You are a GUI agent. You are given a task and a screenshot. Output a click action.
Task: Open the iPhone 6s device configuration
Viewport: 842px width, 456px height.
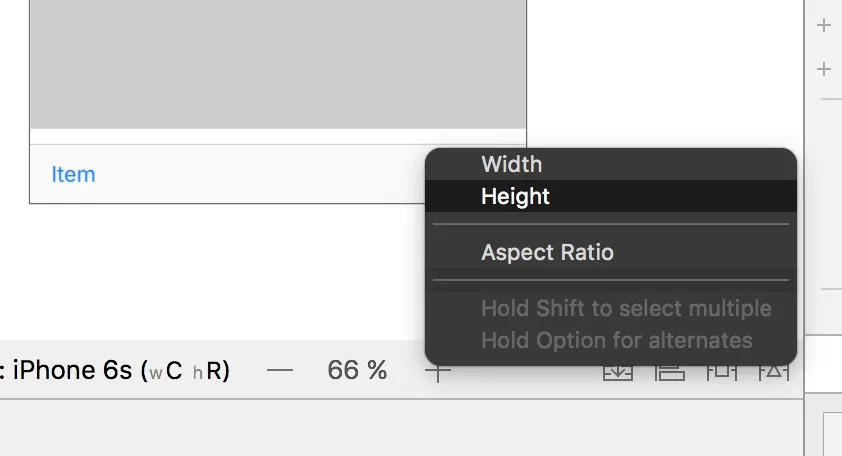click(118, 371)
